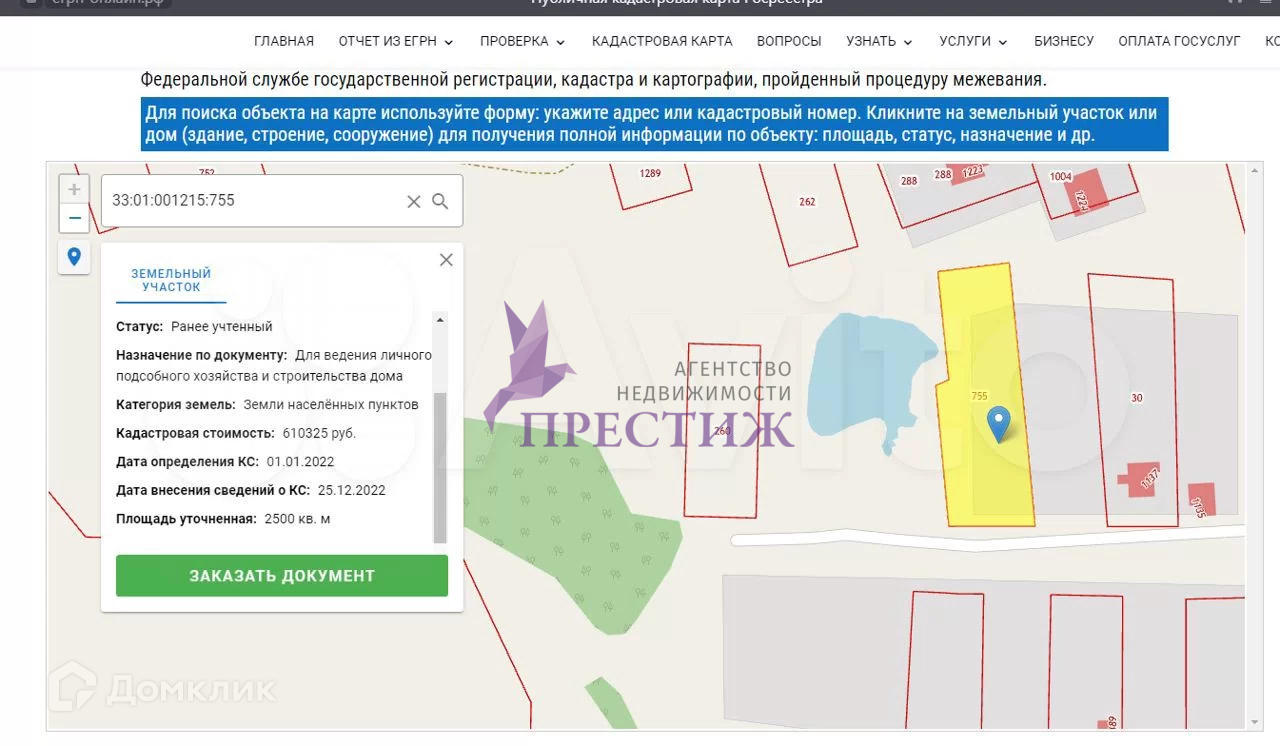The width and height of the screenshot is (1280, 746).
Task: Click the up arrow of info panel scrollbar
Action: (x=440, y=320)
